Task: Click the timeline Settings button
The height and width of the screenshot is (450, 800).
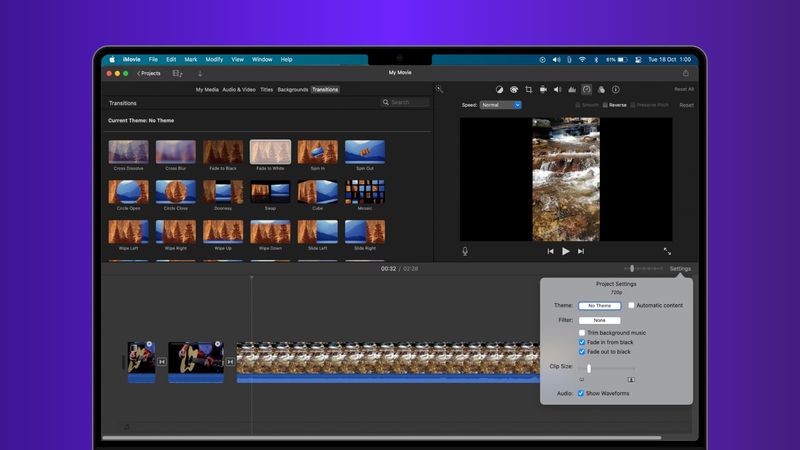Action: pos(680,268)
